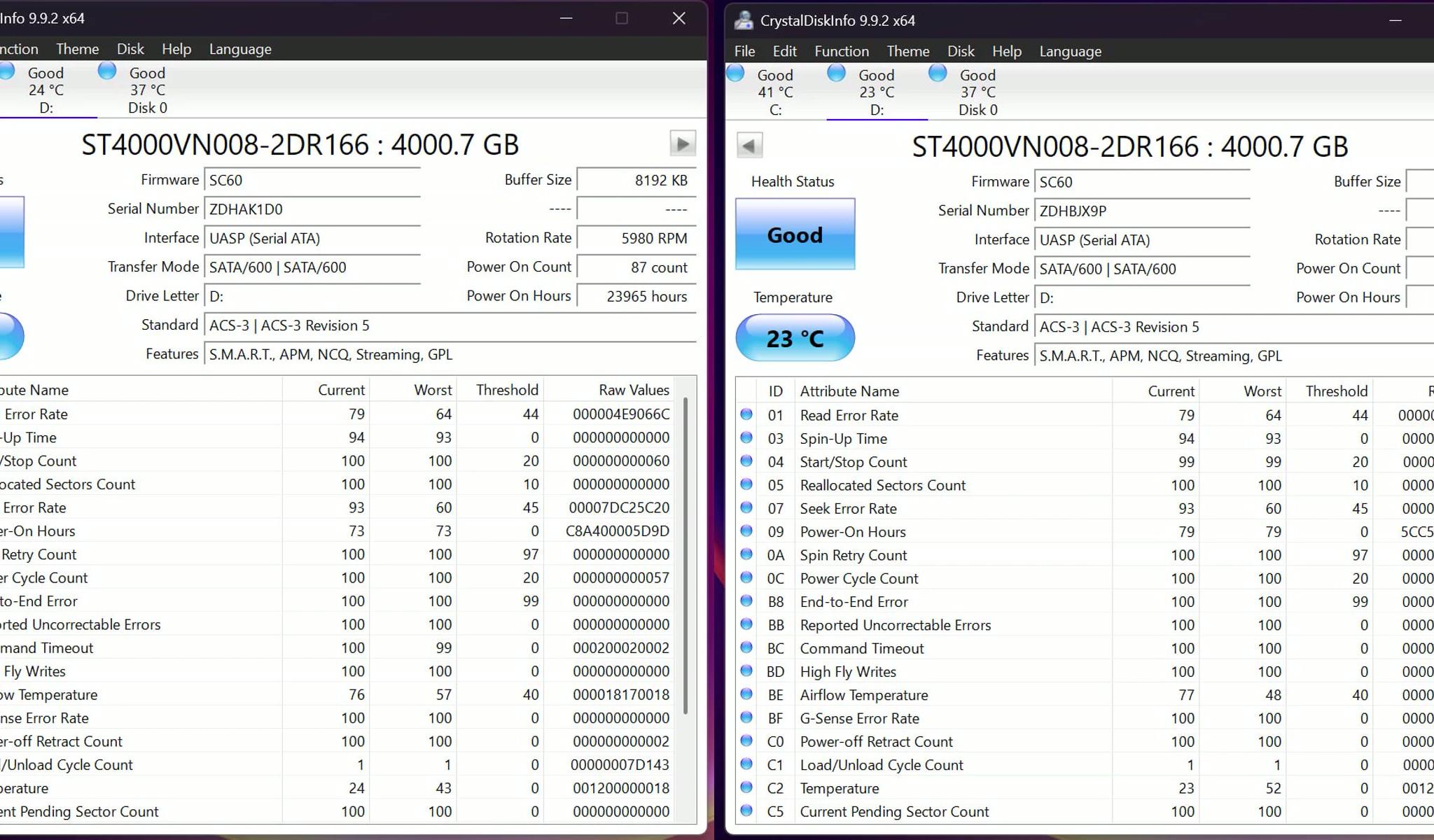Click status orb for Start/Stop Count row
This screenshot has height=840, width=1434.
[x=746, y=461]
